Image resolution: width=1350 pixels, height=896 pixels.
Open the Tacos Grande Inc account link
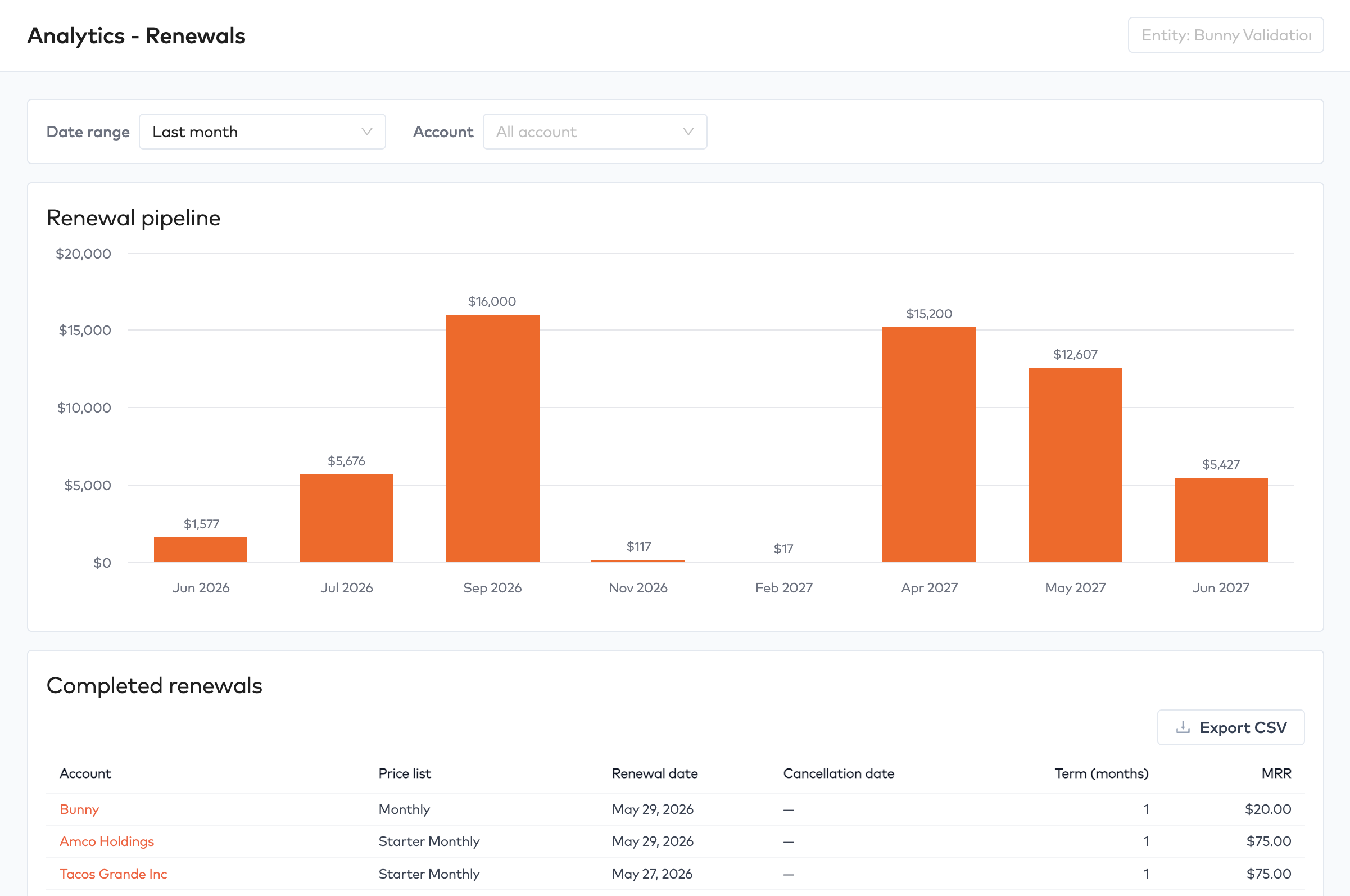(x=113, y=874)
